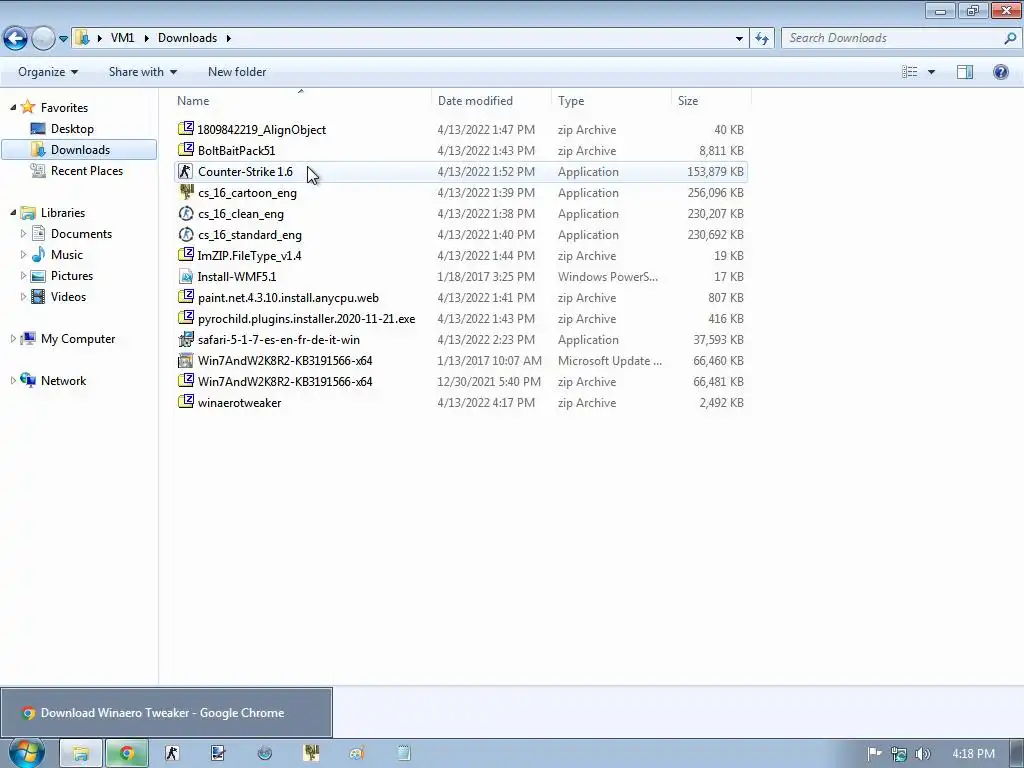This screenshot has height=768, width=1024.
Task: Click the Action Center flag tray icon
Action: pos(874,754)
